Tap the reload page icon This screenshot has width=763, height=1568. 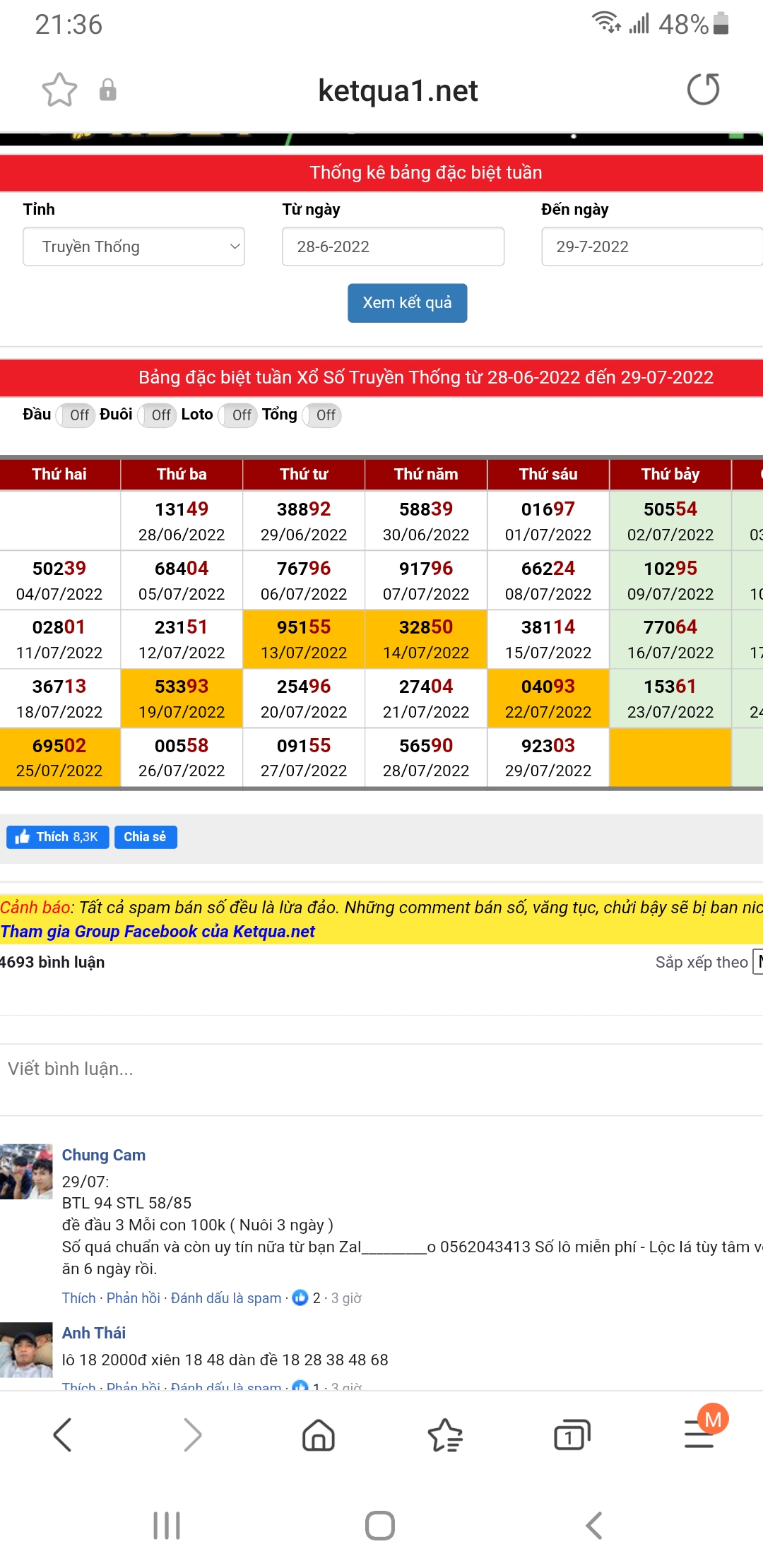703,90
